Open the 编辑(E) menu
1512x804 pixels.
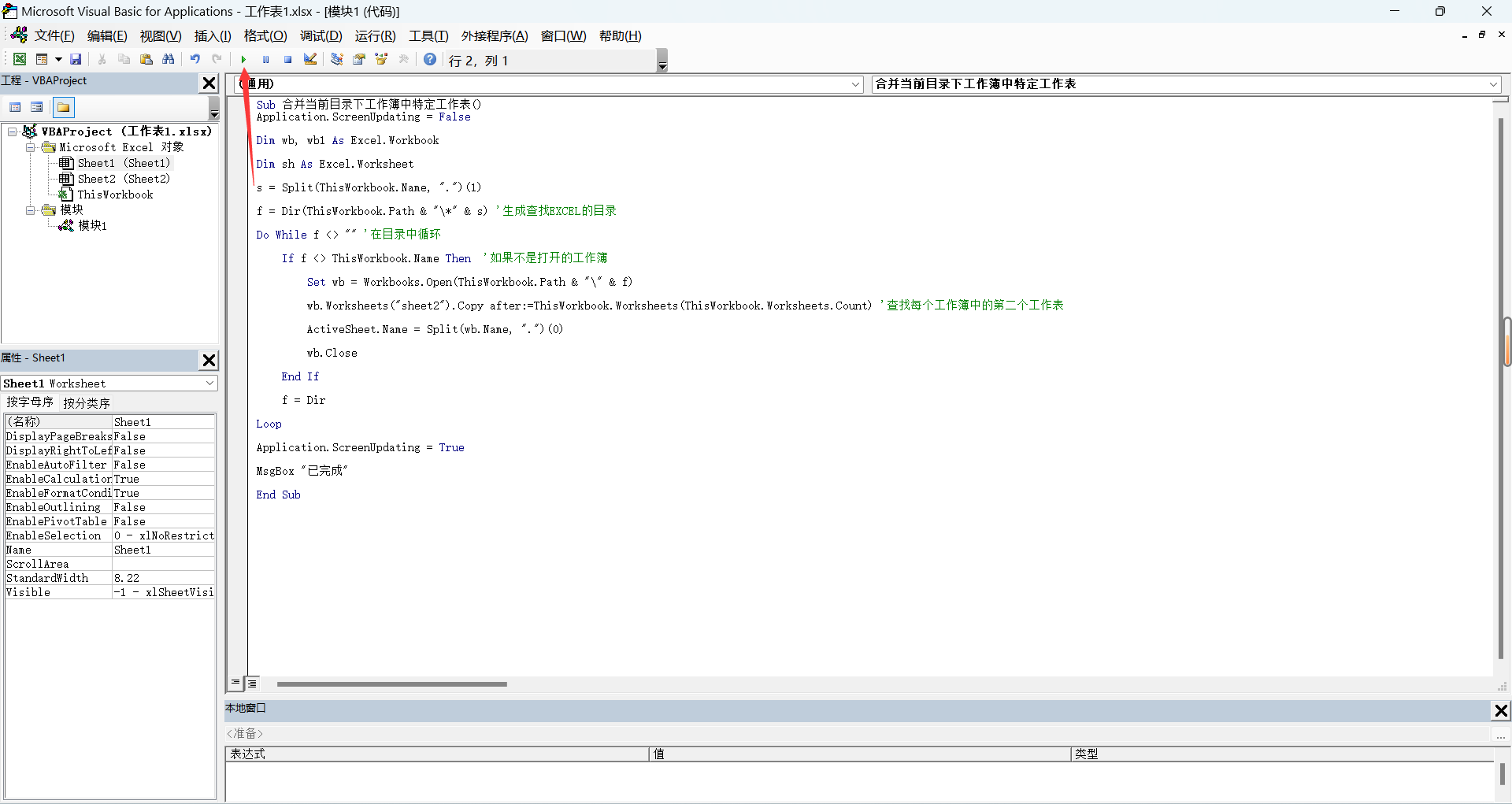coord(107,36)
